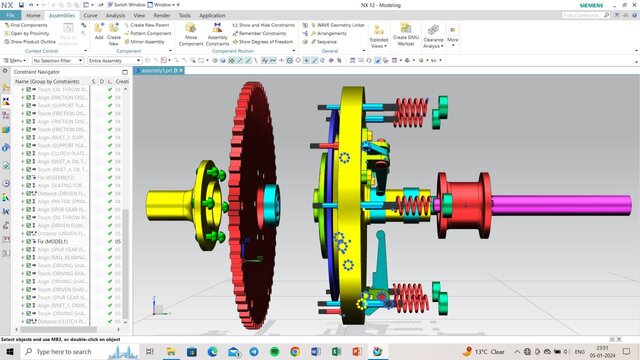
Task: Close the assembly1.prt document tab
Action: 181,71
